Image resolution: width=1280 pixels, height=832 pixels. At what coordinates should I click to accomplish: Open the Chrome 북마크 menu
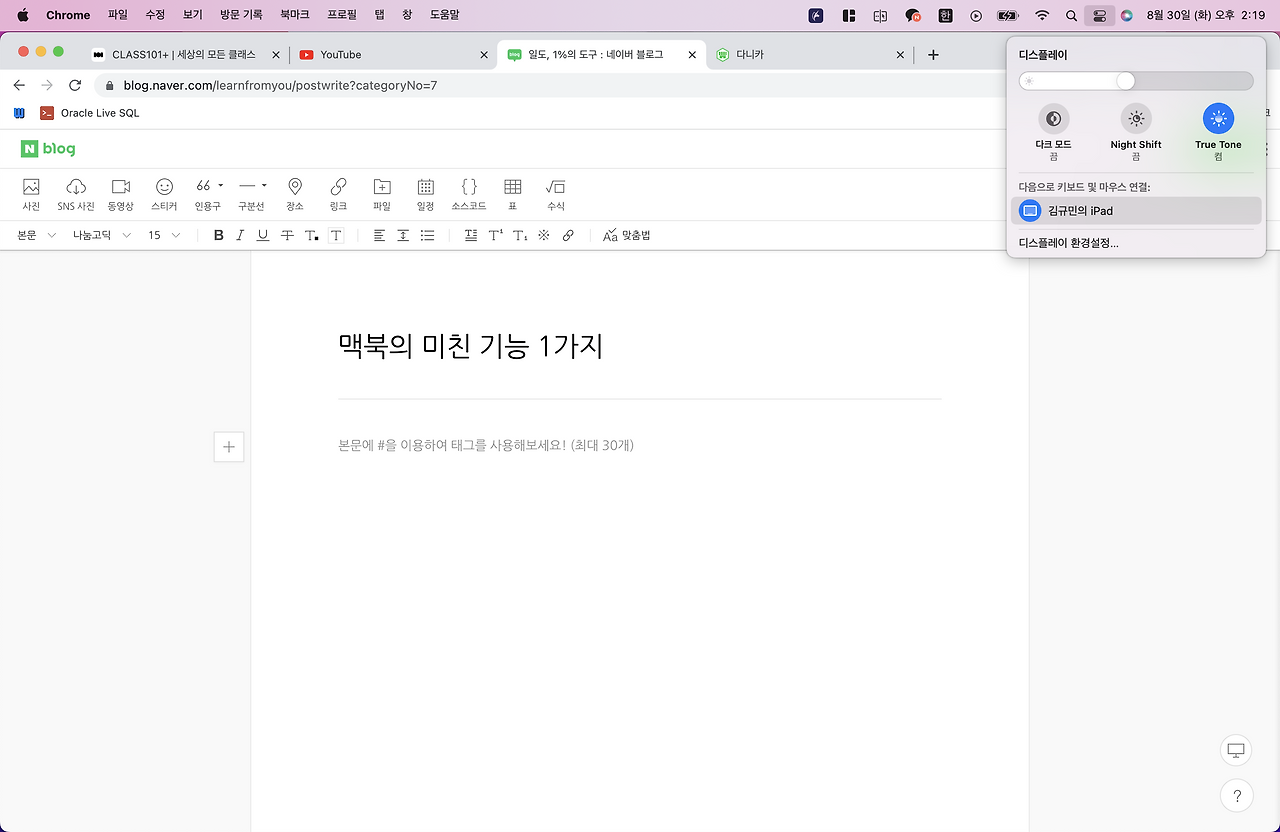pyautogui.click(x=294, y=14)
